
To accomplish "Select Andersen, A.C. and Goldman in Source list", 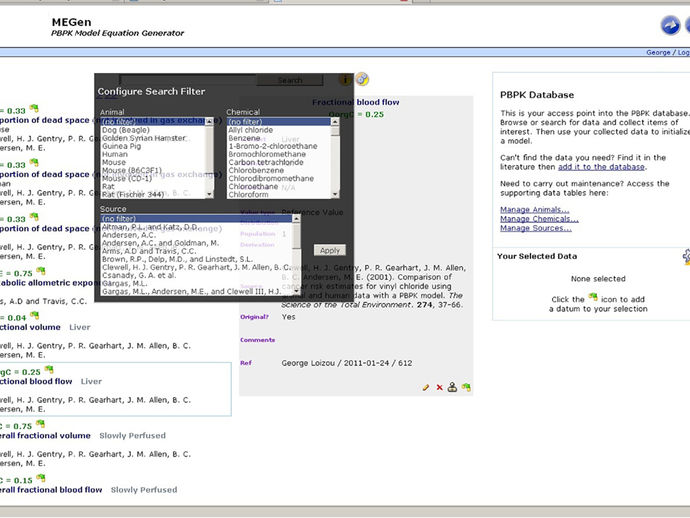I will [x=196, y=243].
